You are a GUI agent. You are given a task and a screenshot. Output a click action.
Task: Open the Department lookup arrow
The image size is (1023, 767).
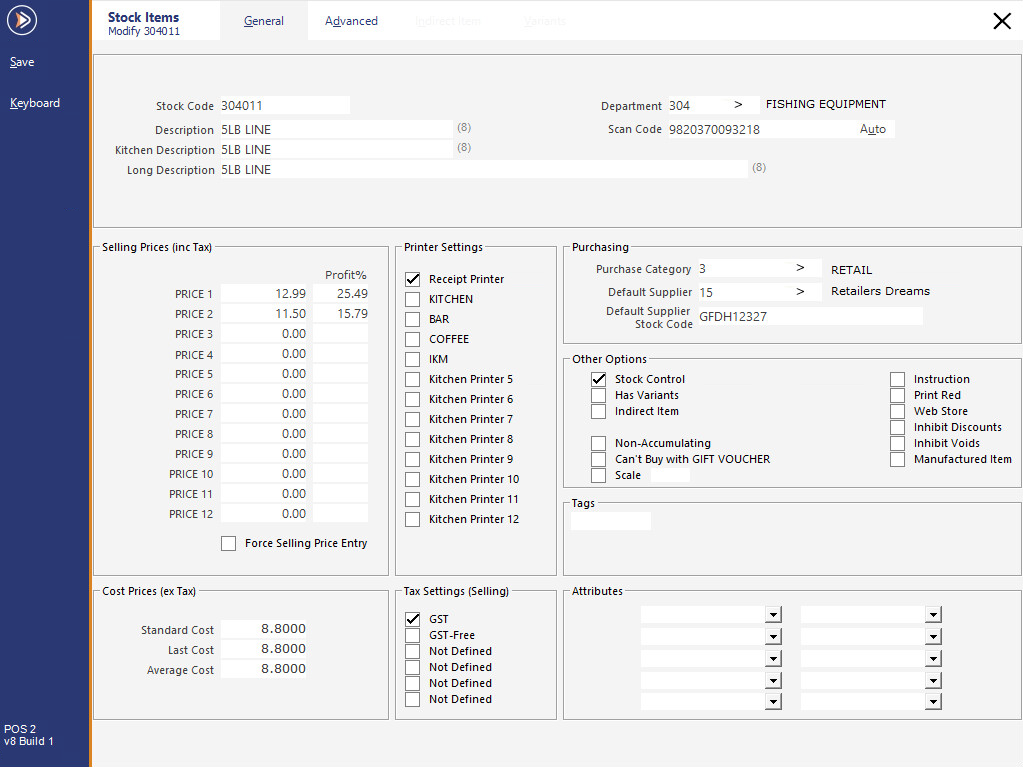(x=738, y=104)
